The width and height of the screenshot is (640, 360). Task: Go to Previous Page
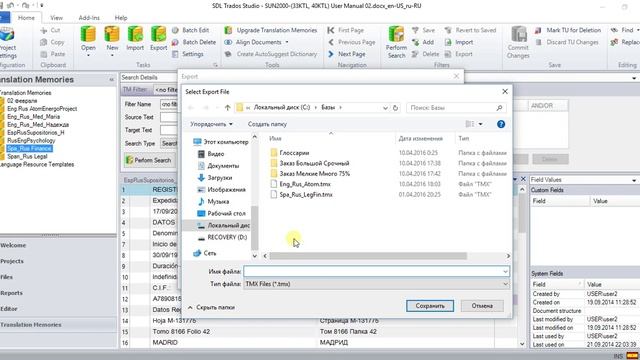[351, 42]
